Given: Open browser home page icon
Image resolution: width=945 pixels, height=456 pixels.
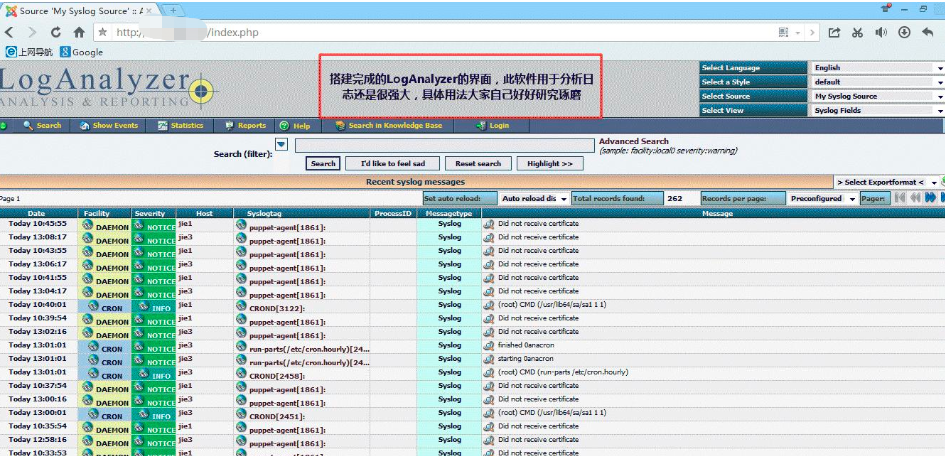Looking at the screenshot, I should pos(79,33).
